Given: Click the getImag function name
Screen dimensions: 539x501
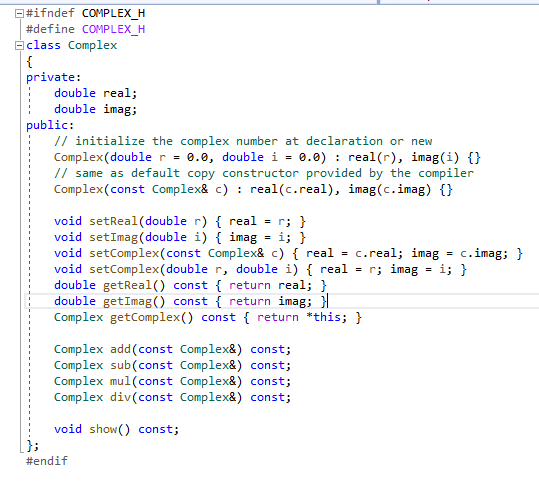Looking at the screenshot, I should [x=127, y=301].
